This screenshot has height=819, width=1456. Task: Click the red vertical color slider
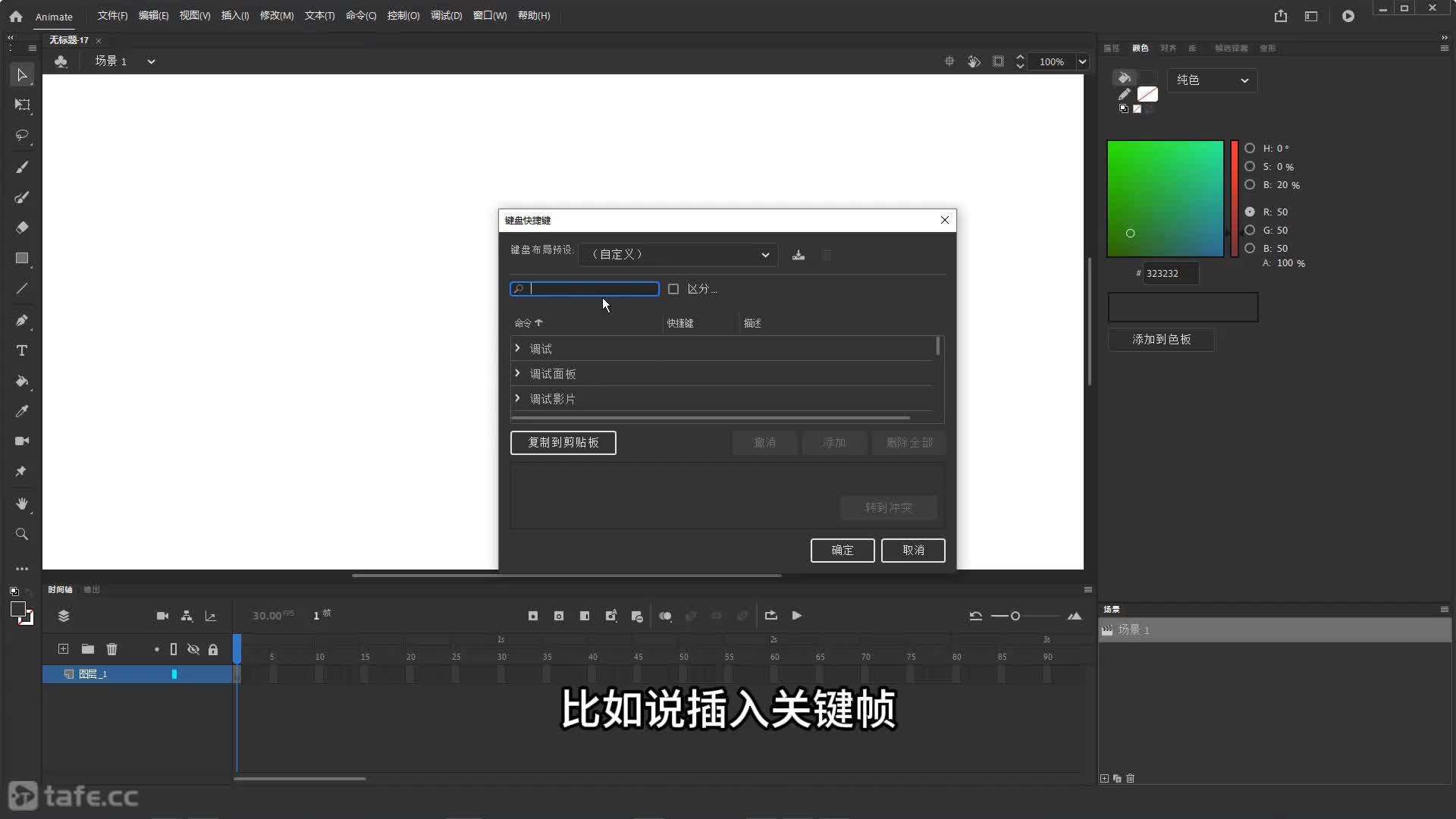coord(1235,199)
